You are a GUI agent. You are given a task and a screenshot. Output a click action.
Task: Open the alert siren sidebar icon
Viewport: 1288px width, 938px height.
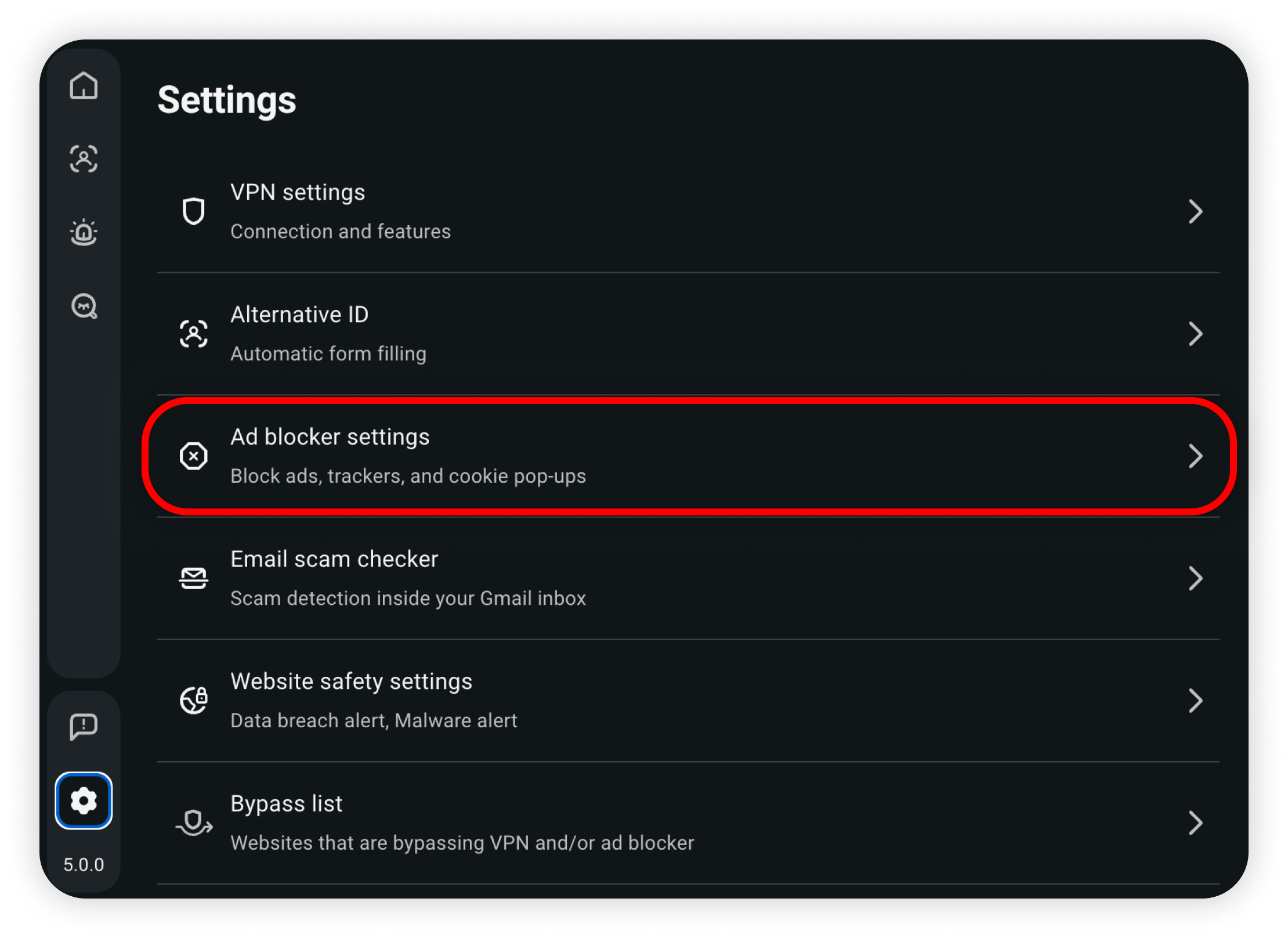tap(84, 232)
